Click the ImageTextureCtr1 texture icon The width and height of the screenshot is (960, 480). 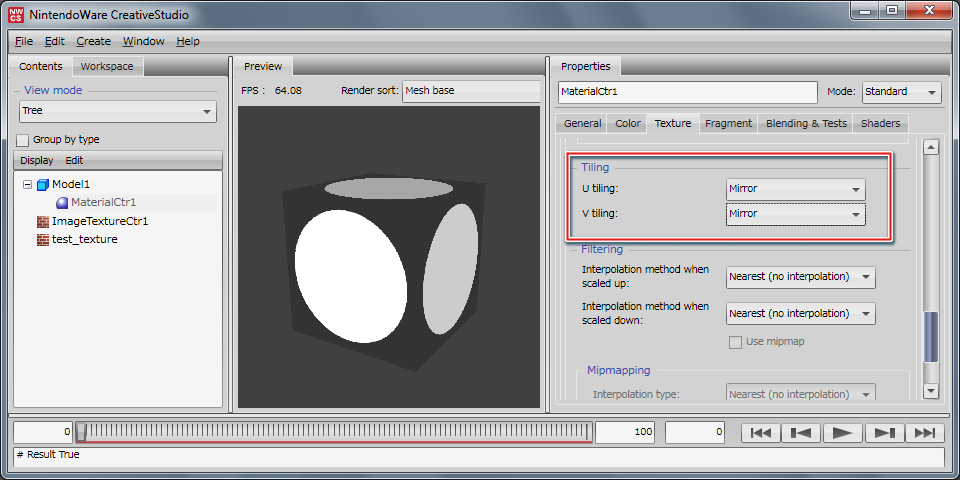pyautogui.click(x=42, y=221)
